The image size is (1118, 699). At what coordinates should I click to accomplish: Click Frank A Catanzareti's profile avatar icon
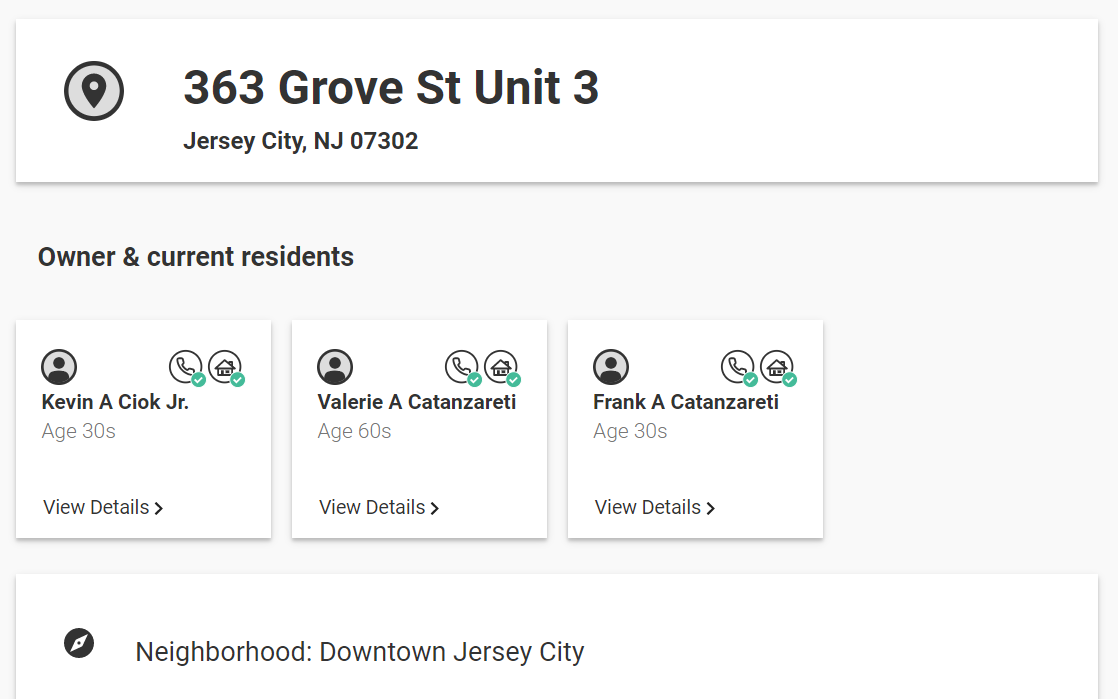point(611,367)
